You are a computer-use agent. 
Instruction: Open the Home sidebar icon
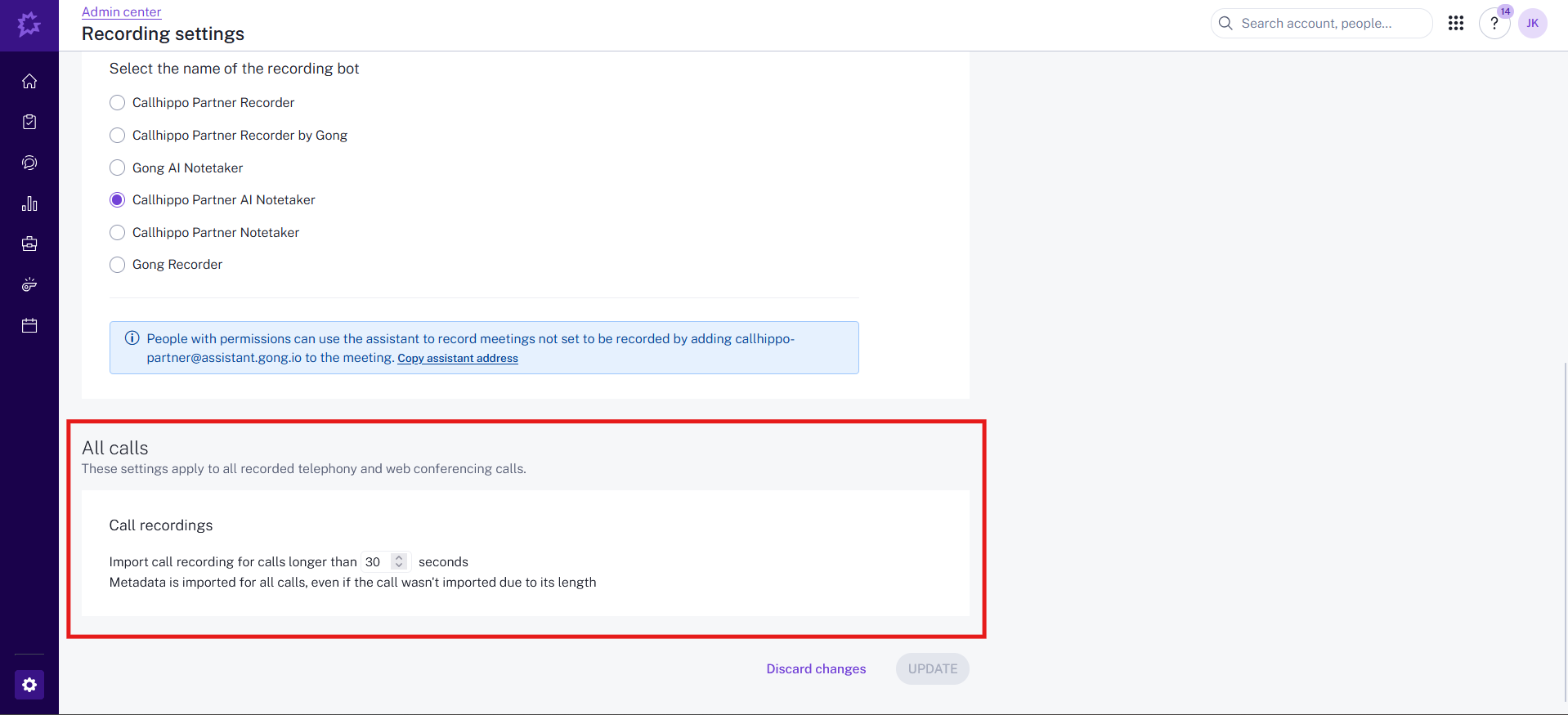29,81
